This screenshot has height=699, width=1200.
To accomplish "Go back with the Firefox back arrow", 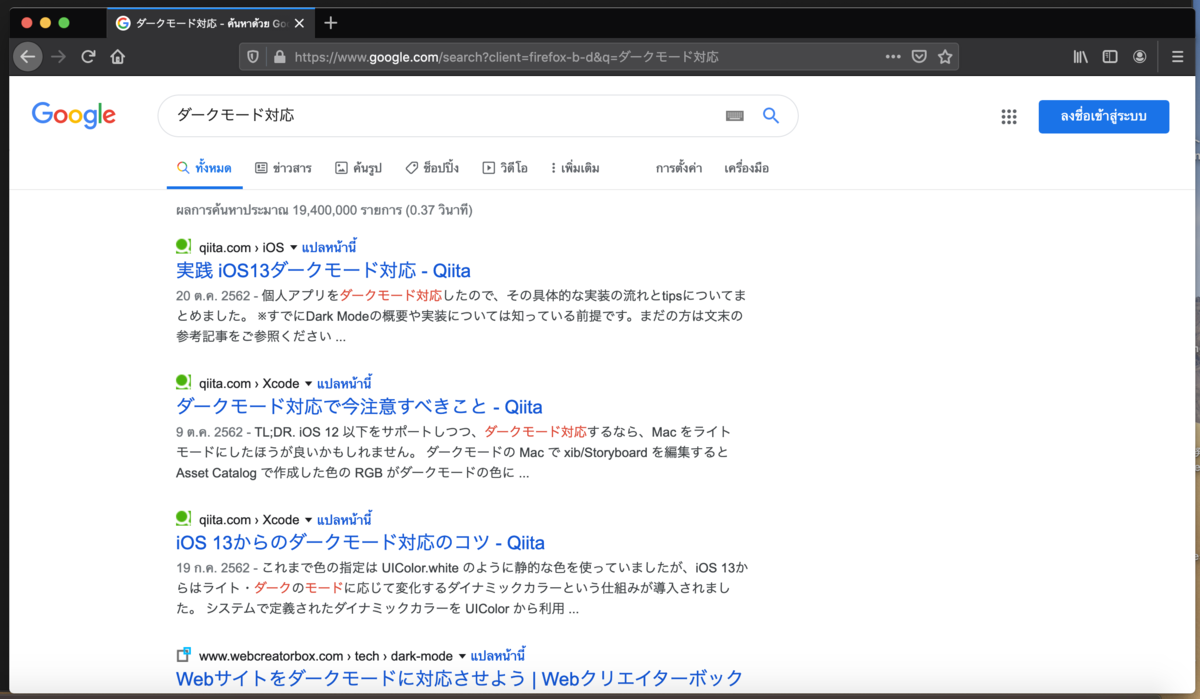I will (28, 57).
